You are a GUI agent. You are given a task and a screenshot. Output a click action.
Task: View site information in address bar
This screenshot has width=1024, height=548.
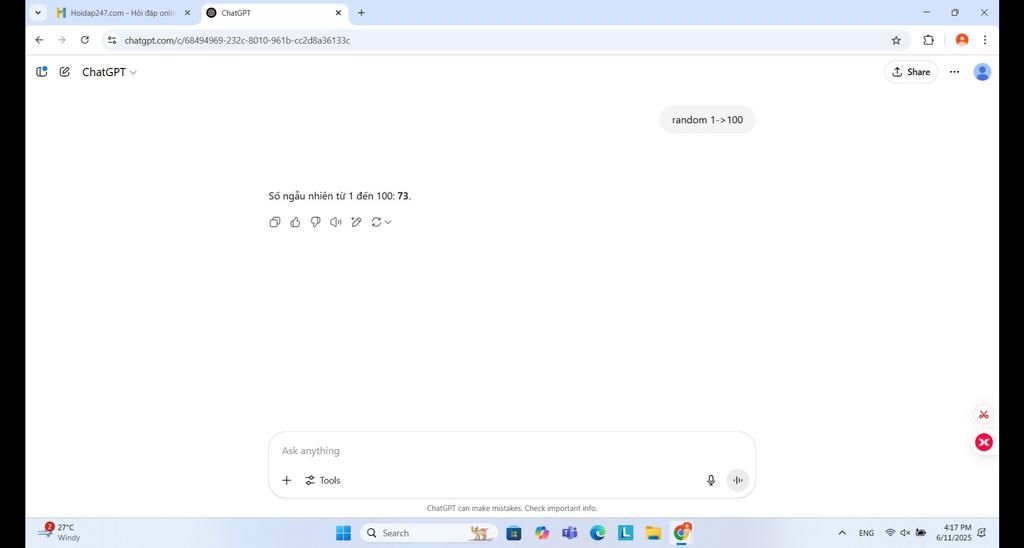pos(112,40)
